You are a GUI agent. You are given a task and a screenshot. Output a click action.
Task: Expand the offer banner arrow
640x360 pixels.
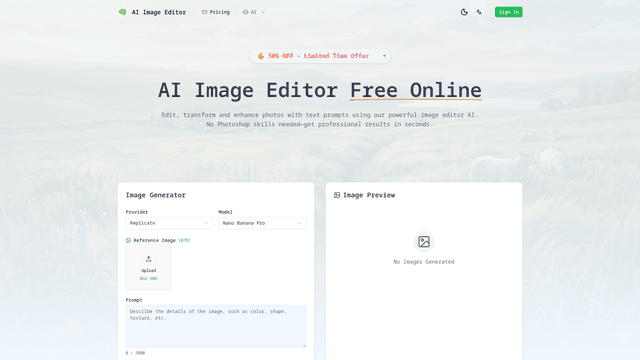tap(384, 56)
